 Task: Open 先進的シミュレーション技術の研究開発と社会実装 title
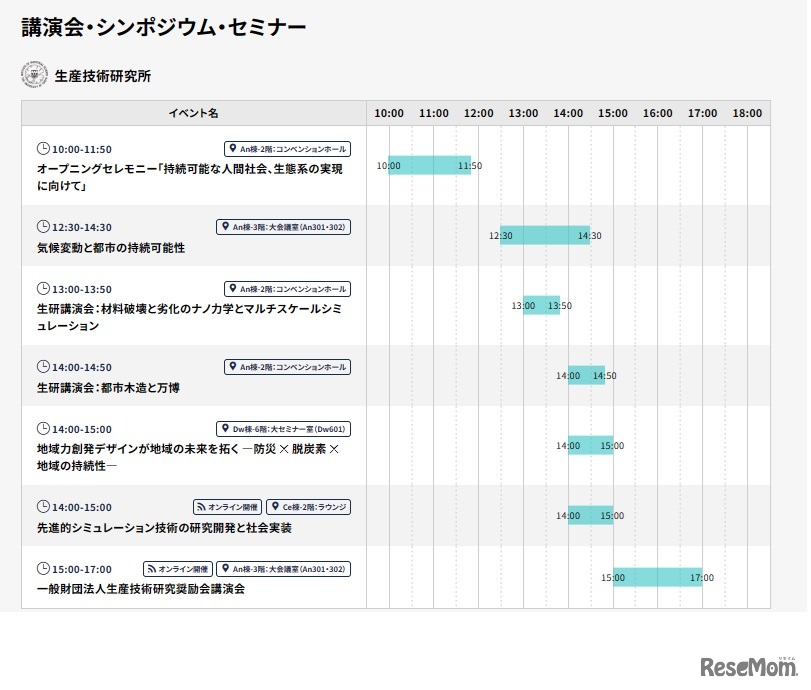pyautogui.click(x=164, y=528)
